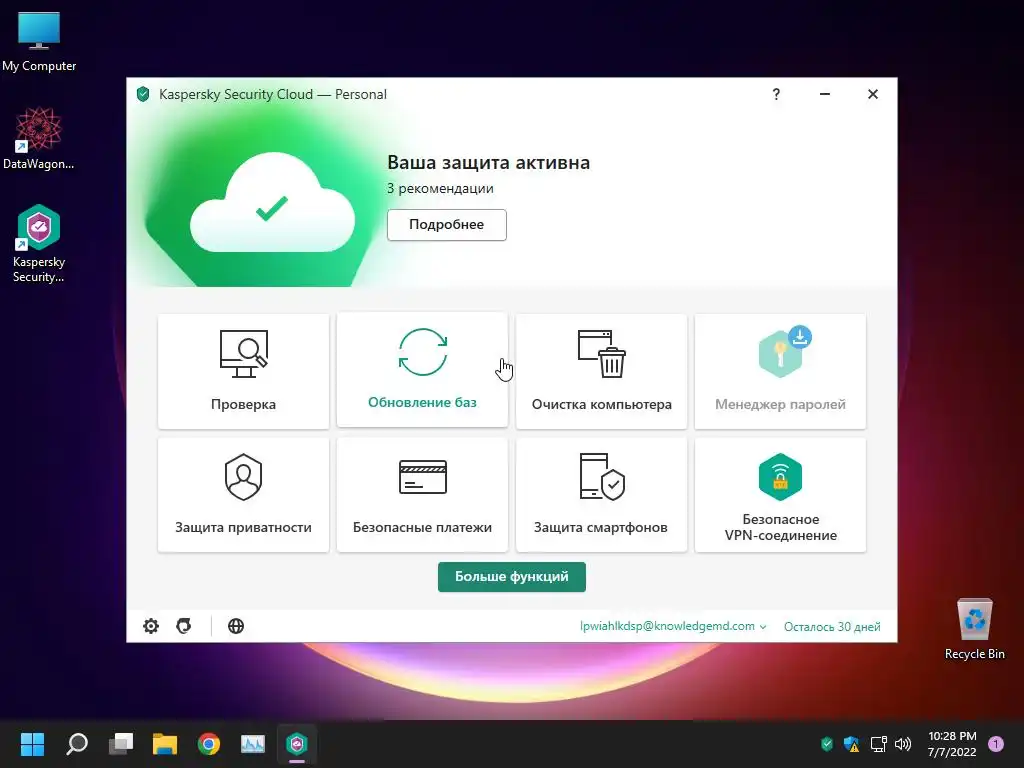Open Безопасное VPN-соединение tile
Image resolution: width=1024 pixels, height=768 pixels.
(x=780, y=495)
